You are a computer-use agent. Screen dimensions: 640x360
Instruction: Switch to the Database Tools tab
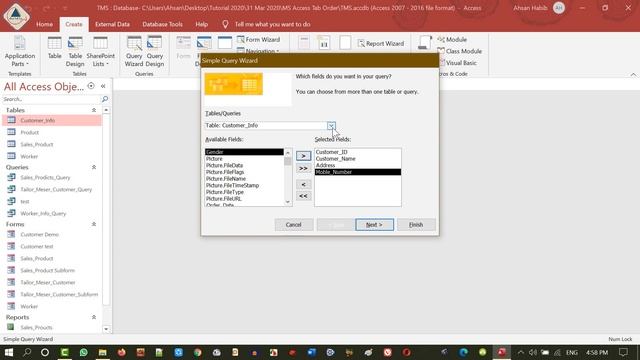pos(162,24)
